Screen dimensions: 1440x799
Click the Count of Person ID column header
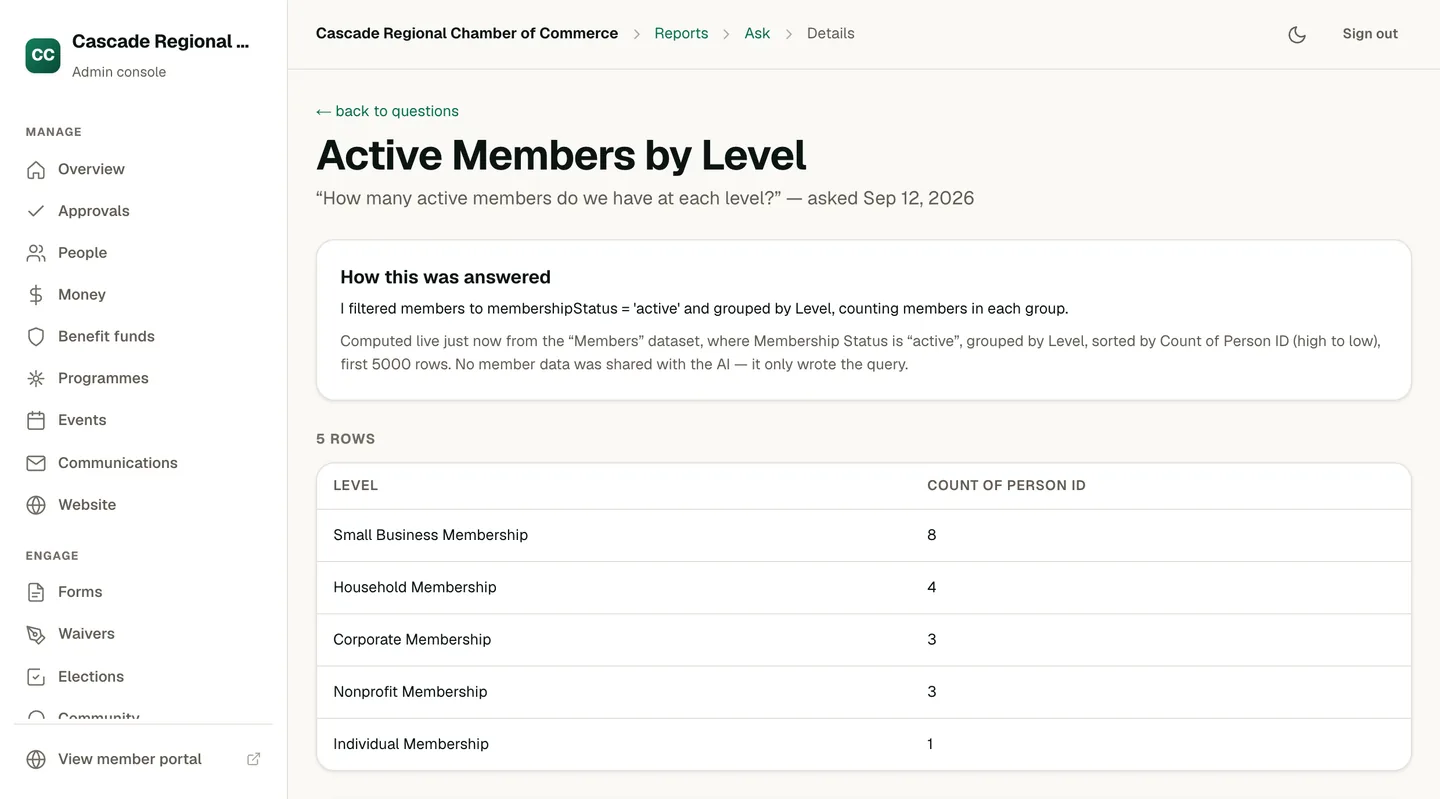tap(1006, 485)
